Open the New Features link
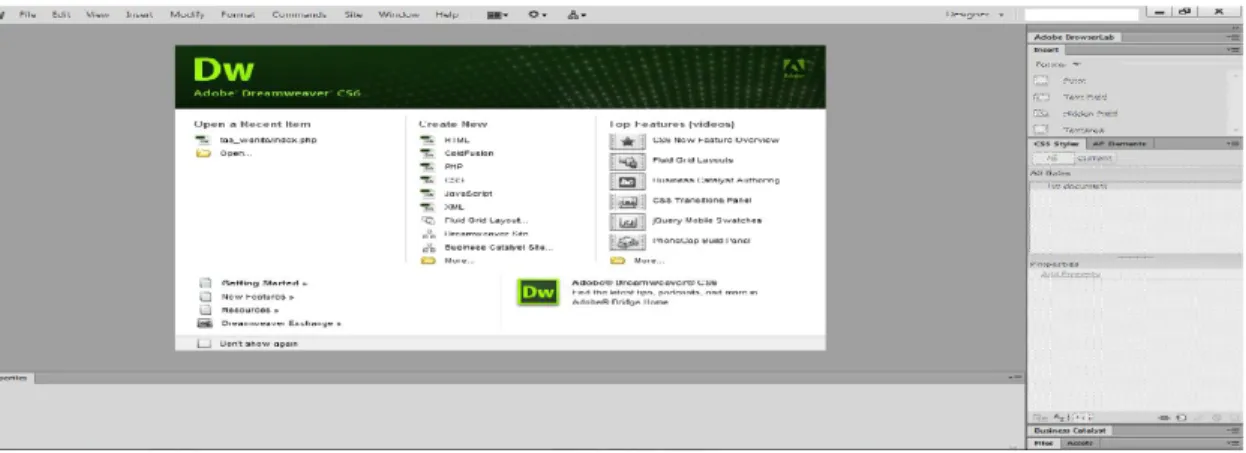The height and width of the screenshot is (453, 1246). coord(257,297)
